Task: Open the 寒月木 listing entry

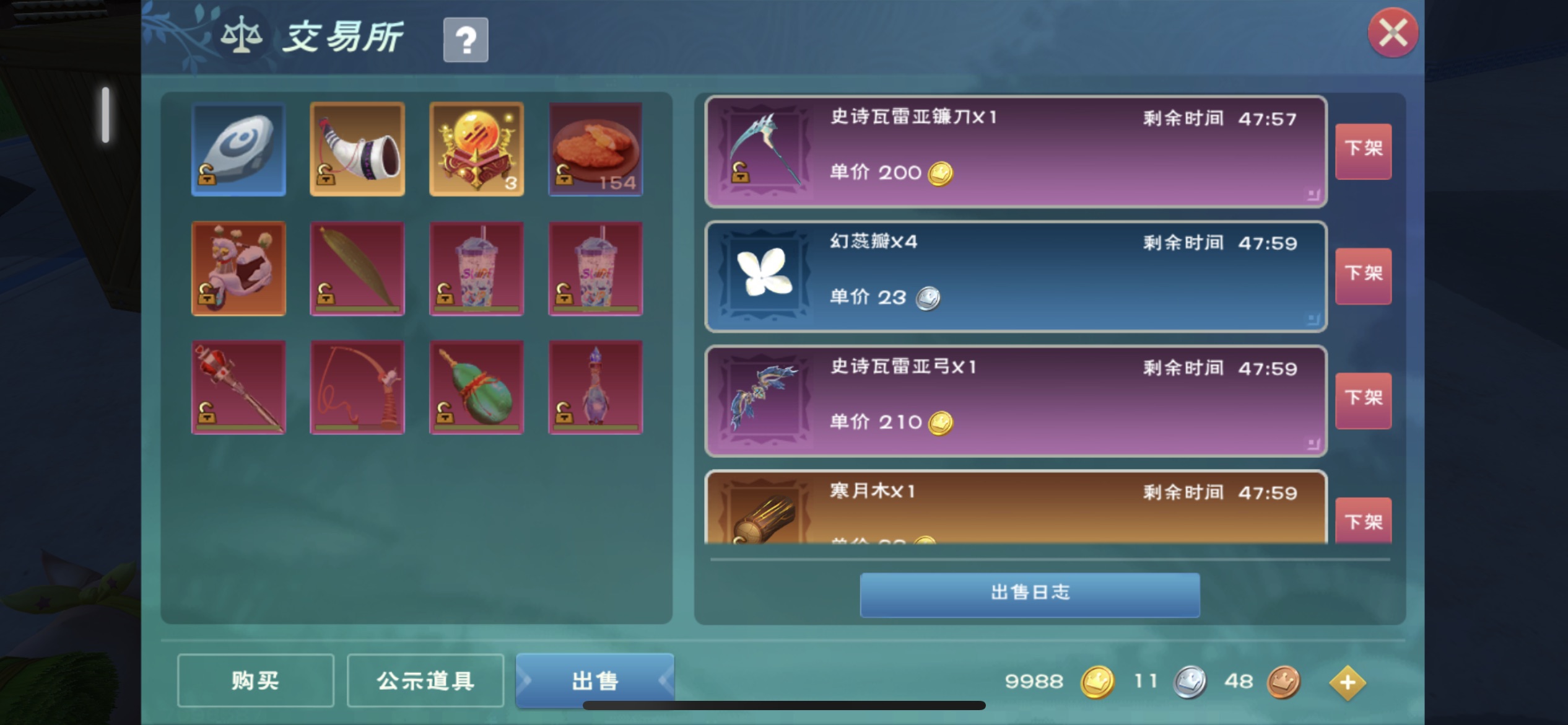Action: coord(1016,507)
